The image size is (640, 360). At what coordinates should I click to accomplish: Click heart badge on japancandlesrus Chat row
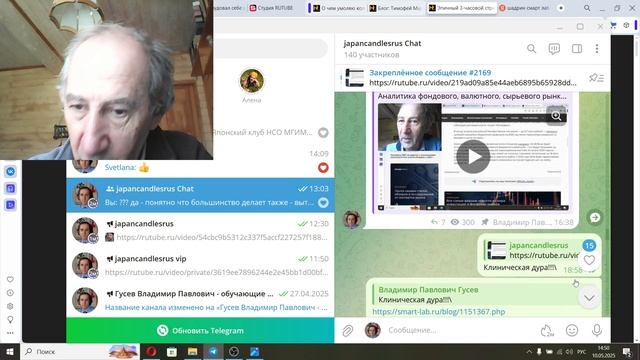click(323, 202)
